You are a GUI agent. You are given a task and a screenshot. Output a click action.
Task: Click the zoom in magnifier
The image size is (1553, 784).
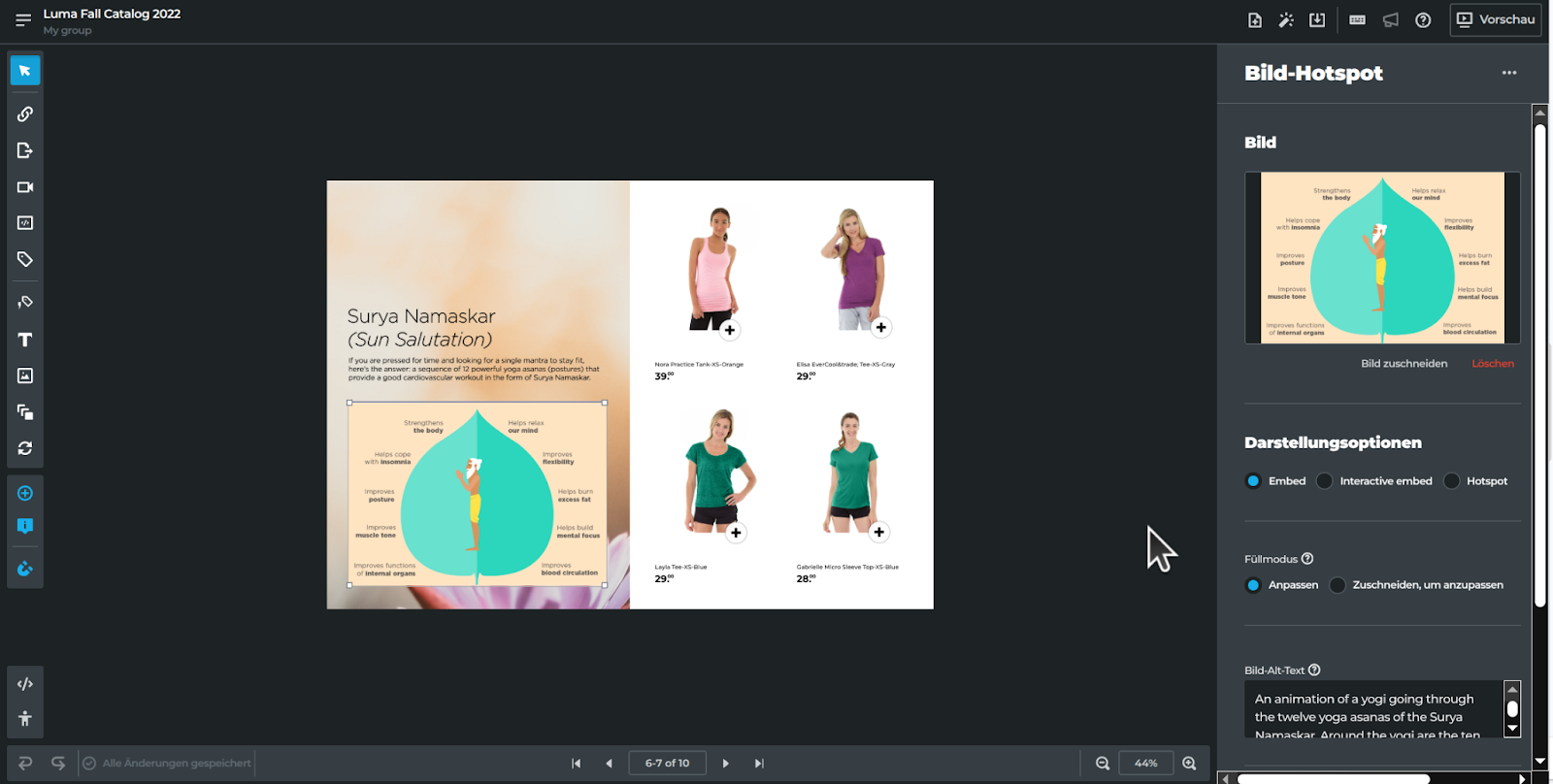[x=1189, y=764]
